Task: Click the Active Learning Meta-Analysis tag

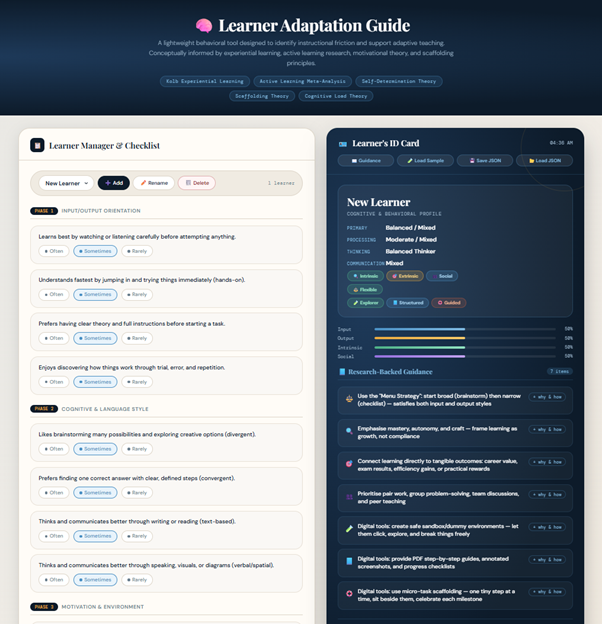Action: click(x=302, y=81)
